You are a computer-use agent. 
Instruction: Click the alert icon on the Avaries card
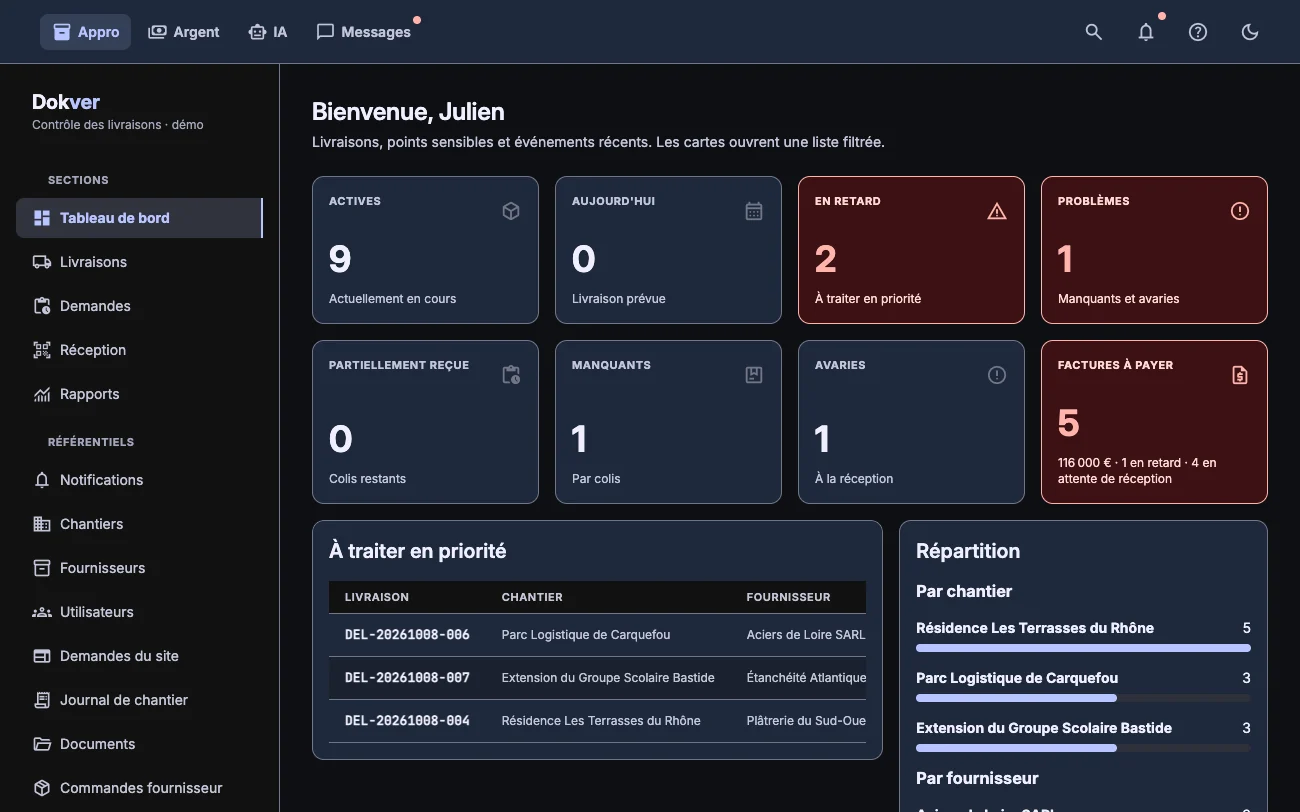coord(997,375)
